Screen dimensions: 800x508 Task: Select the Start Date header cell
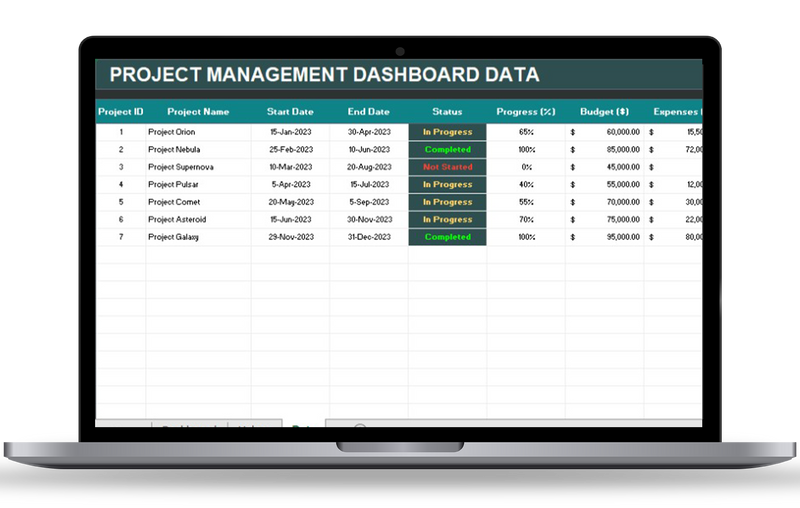tap(290, 112)
